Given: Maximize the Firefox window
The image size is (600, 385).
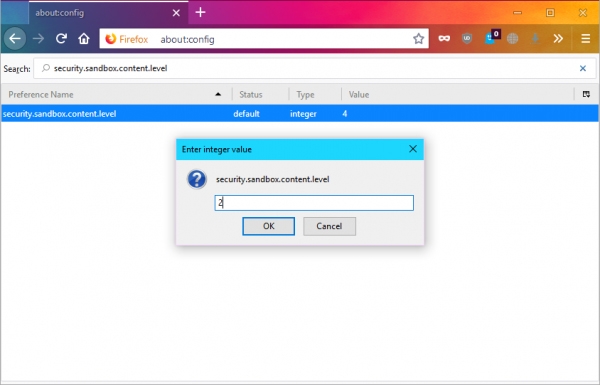Looking at the screenshot, I should 550,13.
